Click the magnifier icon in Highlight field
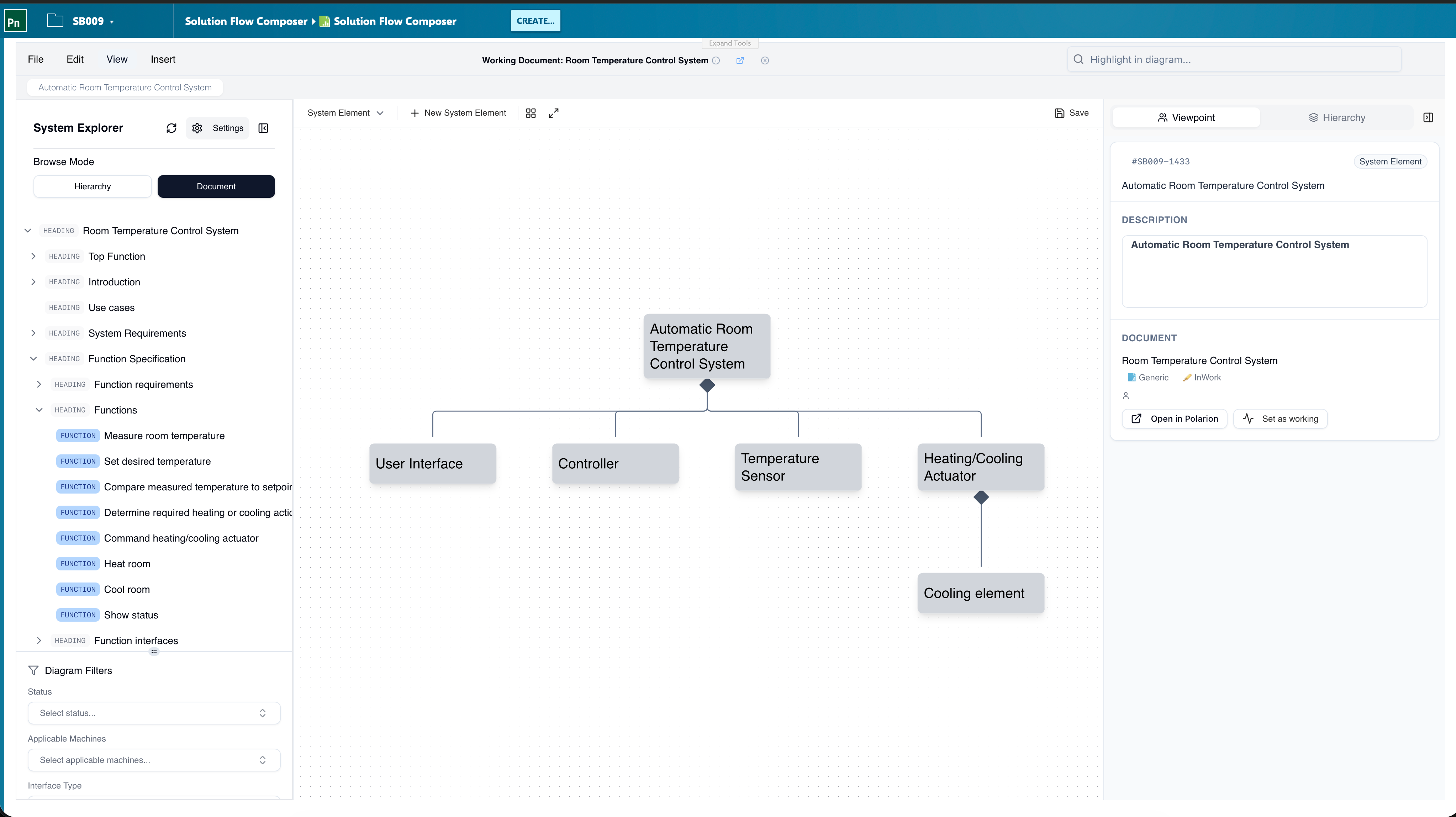 [x=1078, y=59]
